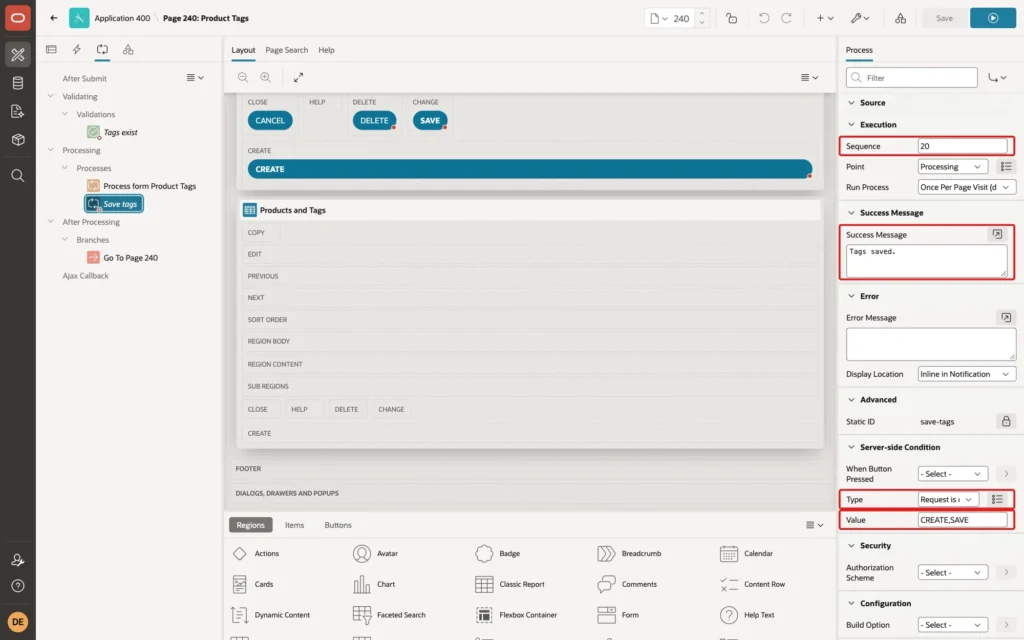Open Error Message code editor icon
The height and width of the screenshot is (640, 1024).
coord(1006,317)
